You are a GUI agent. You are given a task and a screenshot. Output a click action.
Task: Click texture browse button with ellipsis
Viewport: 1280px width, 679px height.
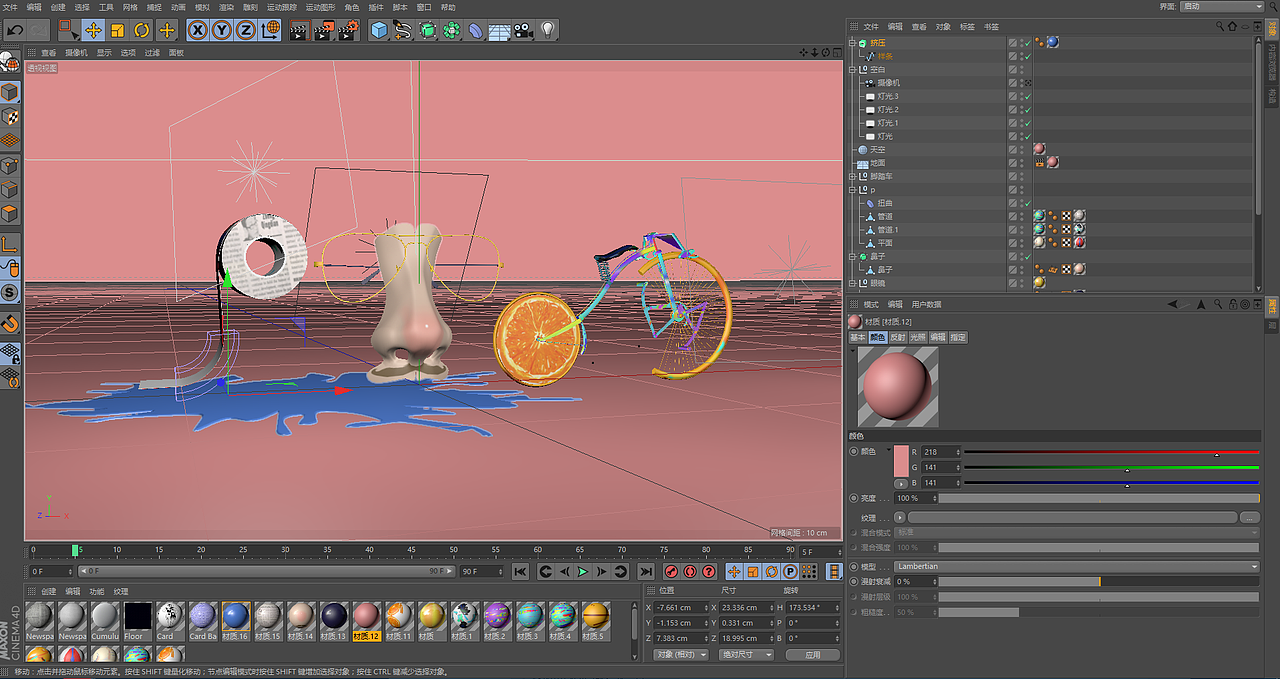[1249, 518]
